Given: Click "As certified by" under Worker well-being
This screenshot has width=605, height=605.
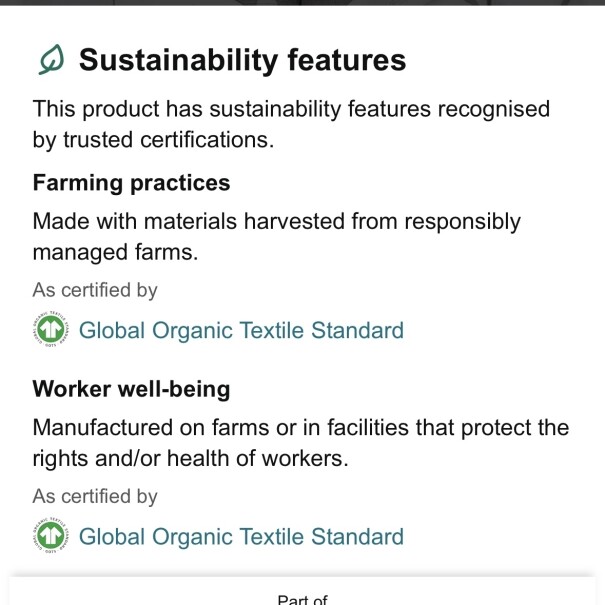Looking at the screenshot, I should [95, 496].
